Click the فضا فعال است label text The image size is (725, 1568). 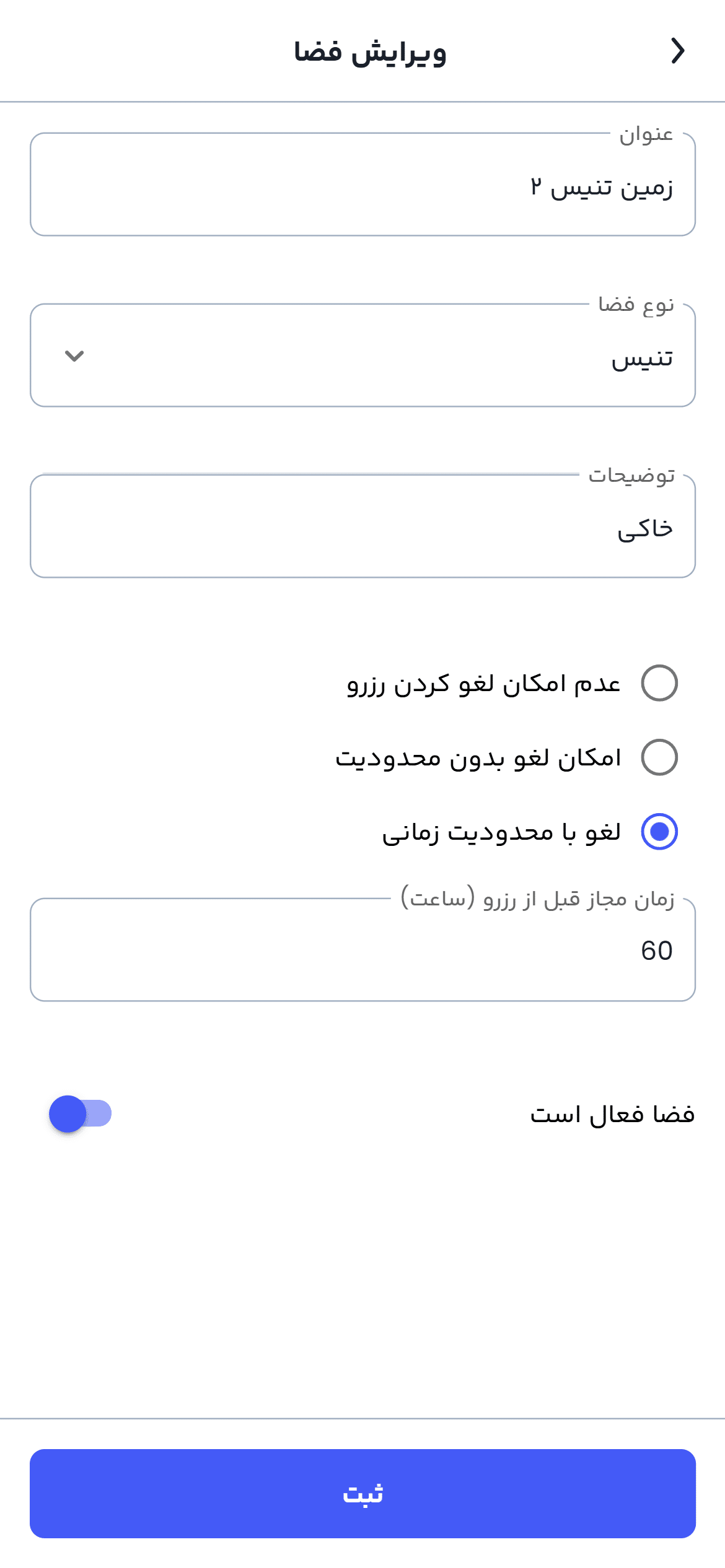point(612,1115)
